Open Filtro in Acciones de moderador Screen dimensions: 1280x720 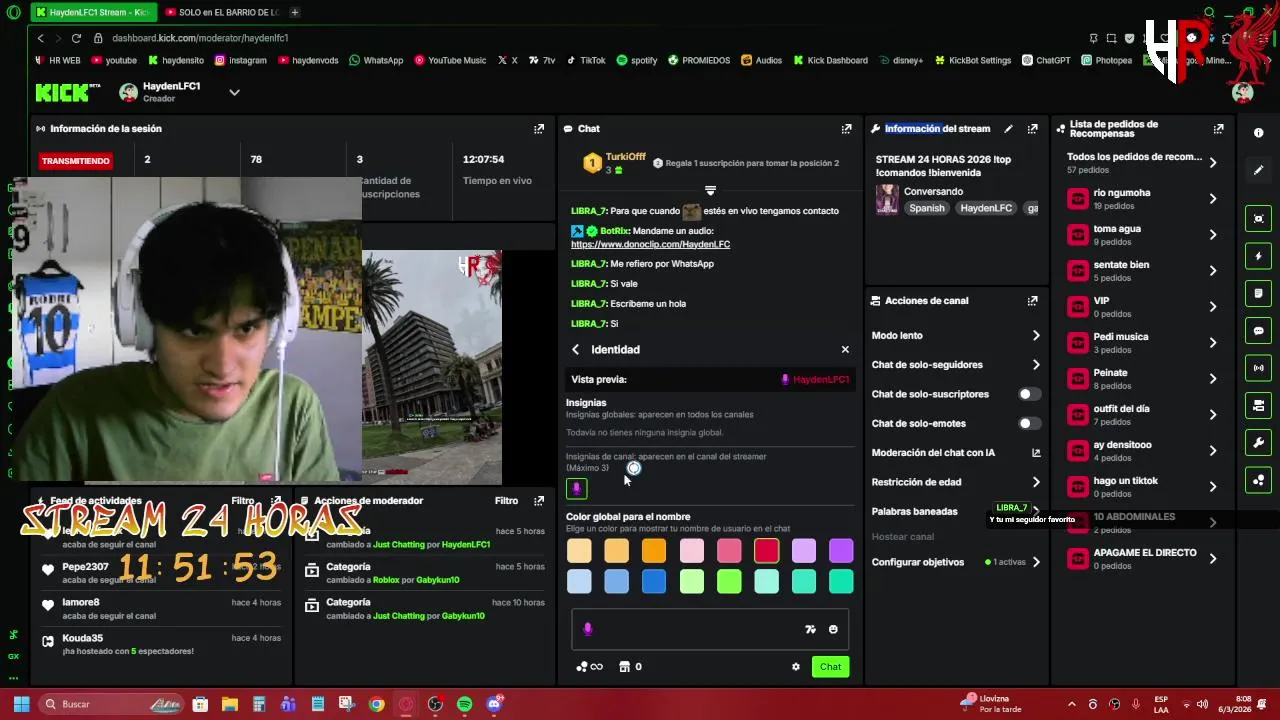pyautogui.click(x=506, y=500)
